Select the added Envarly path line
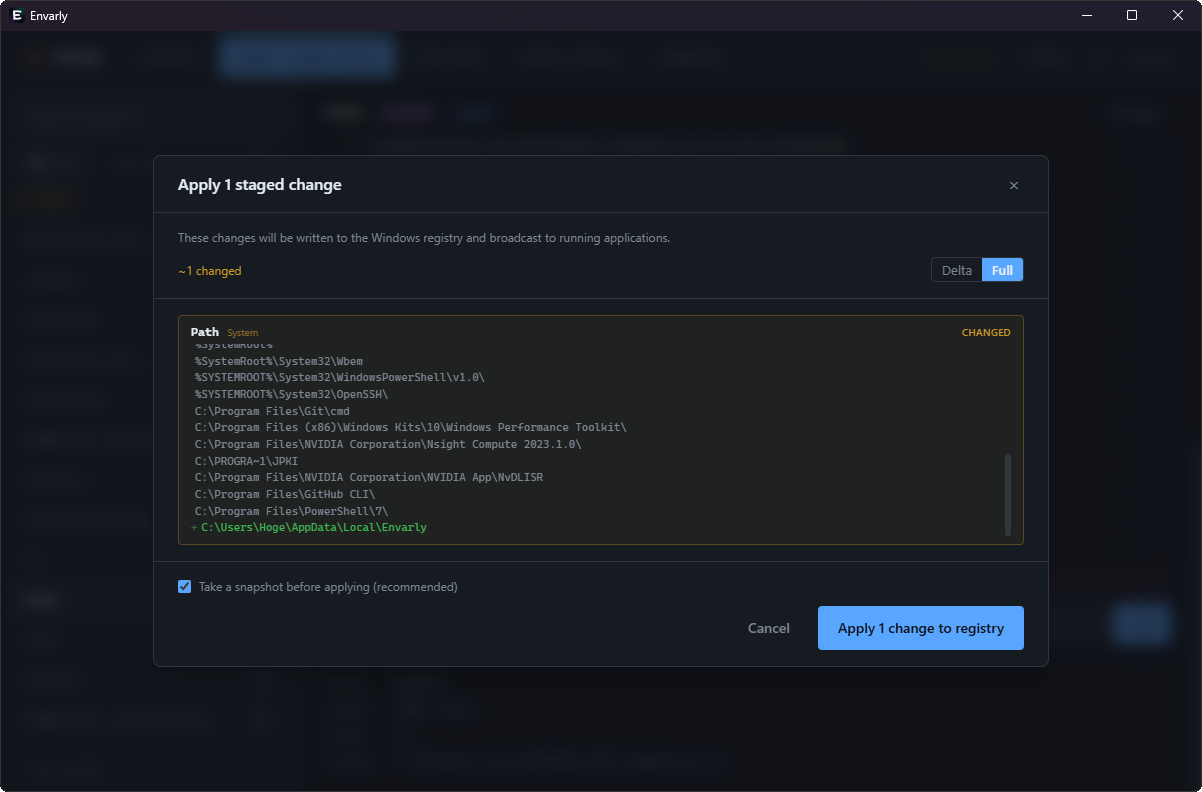The height and width of the screenshot is (792, 1202). pyautogui.click(x=313, y=527)
